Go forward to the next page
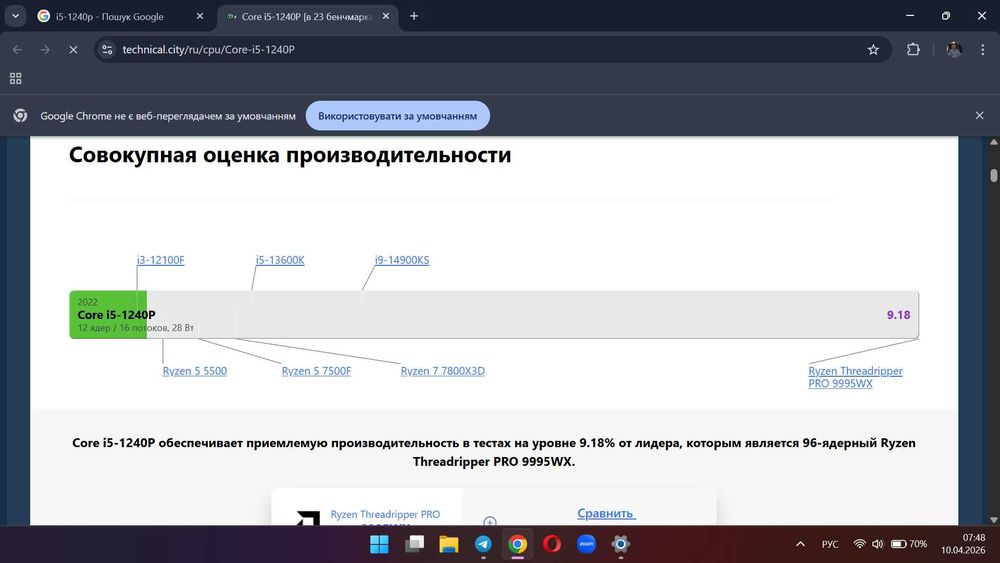 (x=45, y=49)
